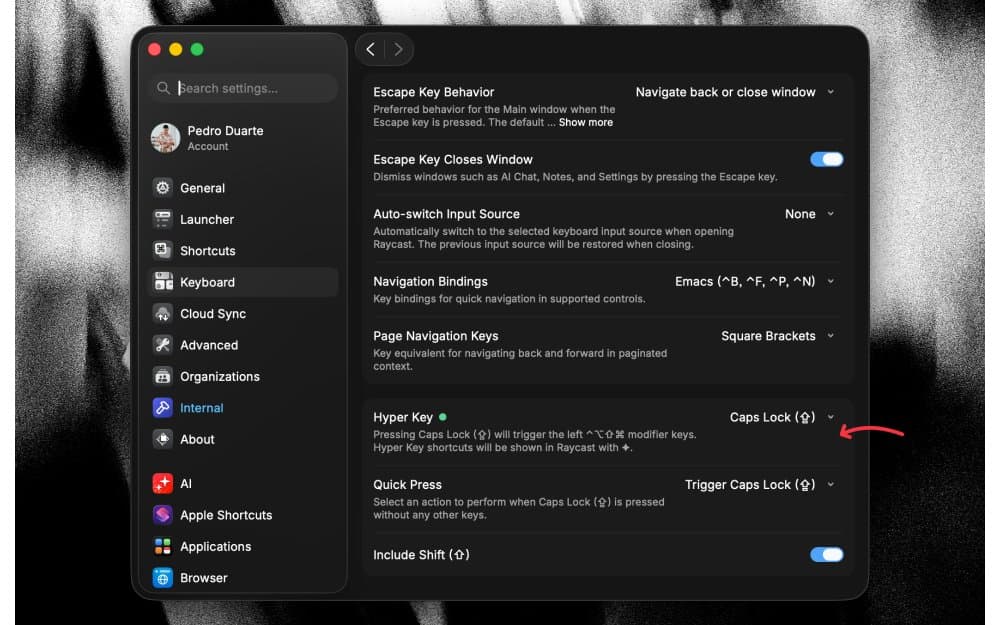Open the Apple Shortcuts extension settings
This screenshot has height=625, width=1000.
coord(244,514)
